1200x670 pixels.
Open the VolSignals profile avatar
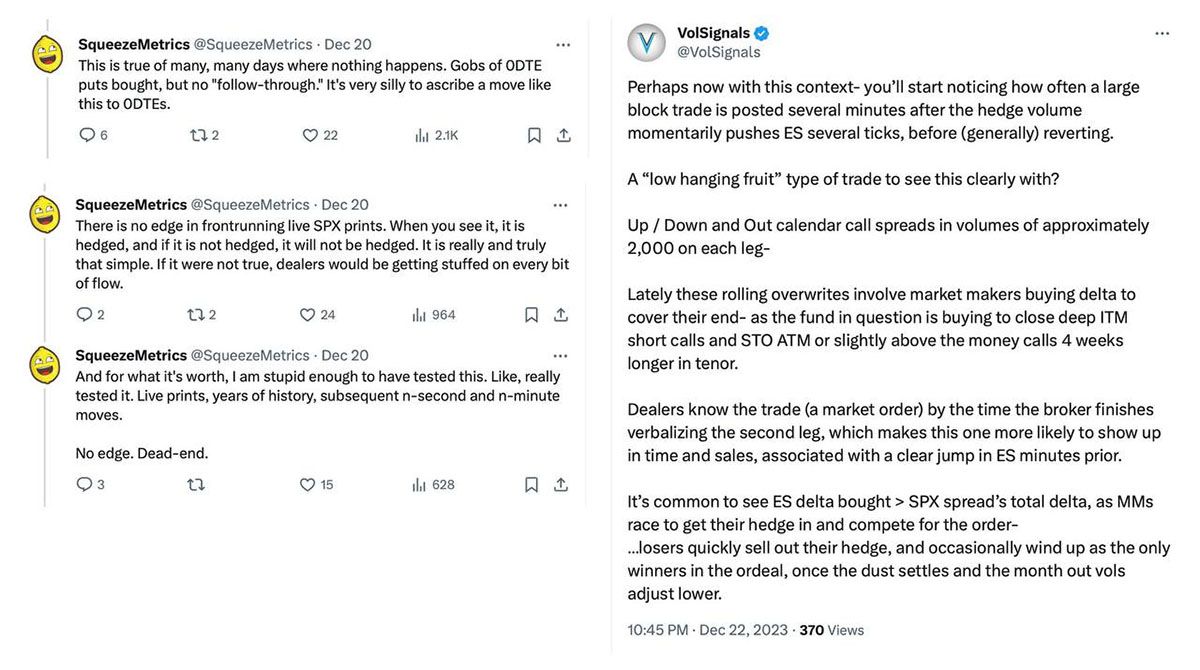tap(647, 42)
